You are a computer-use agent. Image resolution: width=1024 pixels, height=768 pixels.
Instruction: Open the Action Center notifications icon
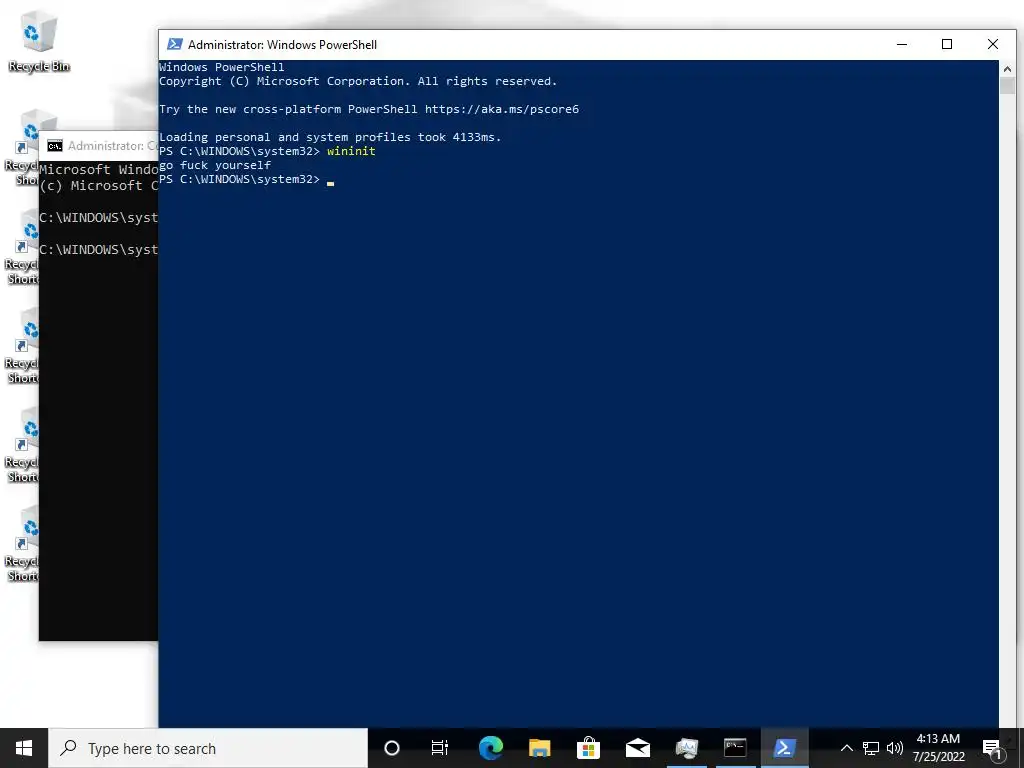pyautogui.click(x=992, y=748)
